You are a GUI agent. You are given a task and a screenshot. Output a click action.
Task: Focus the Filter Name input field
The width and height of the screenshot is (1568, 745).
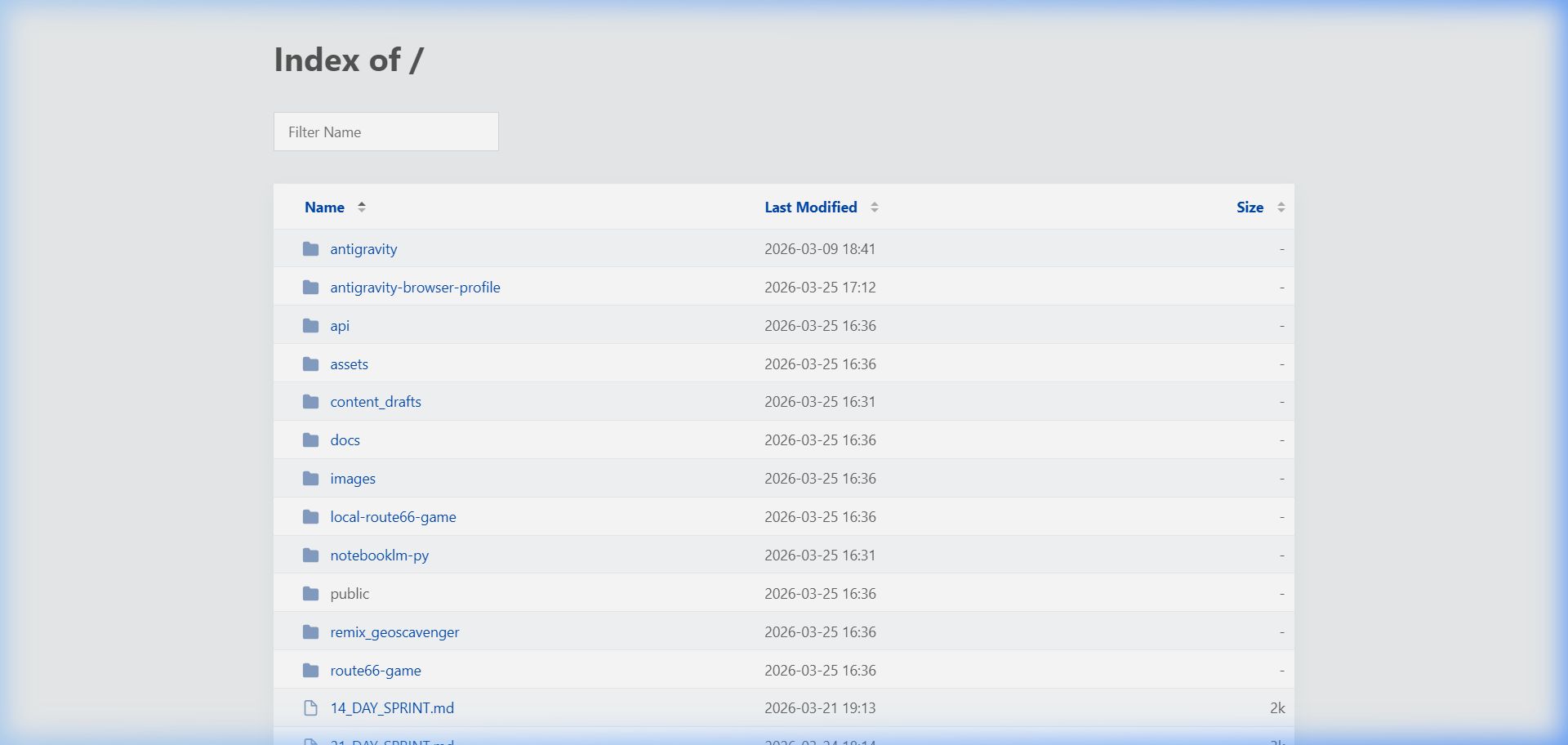coord(385,132)
